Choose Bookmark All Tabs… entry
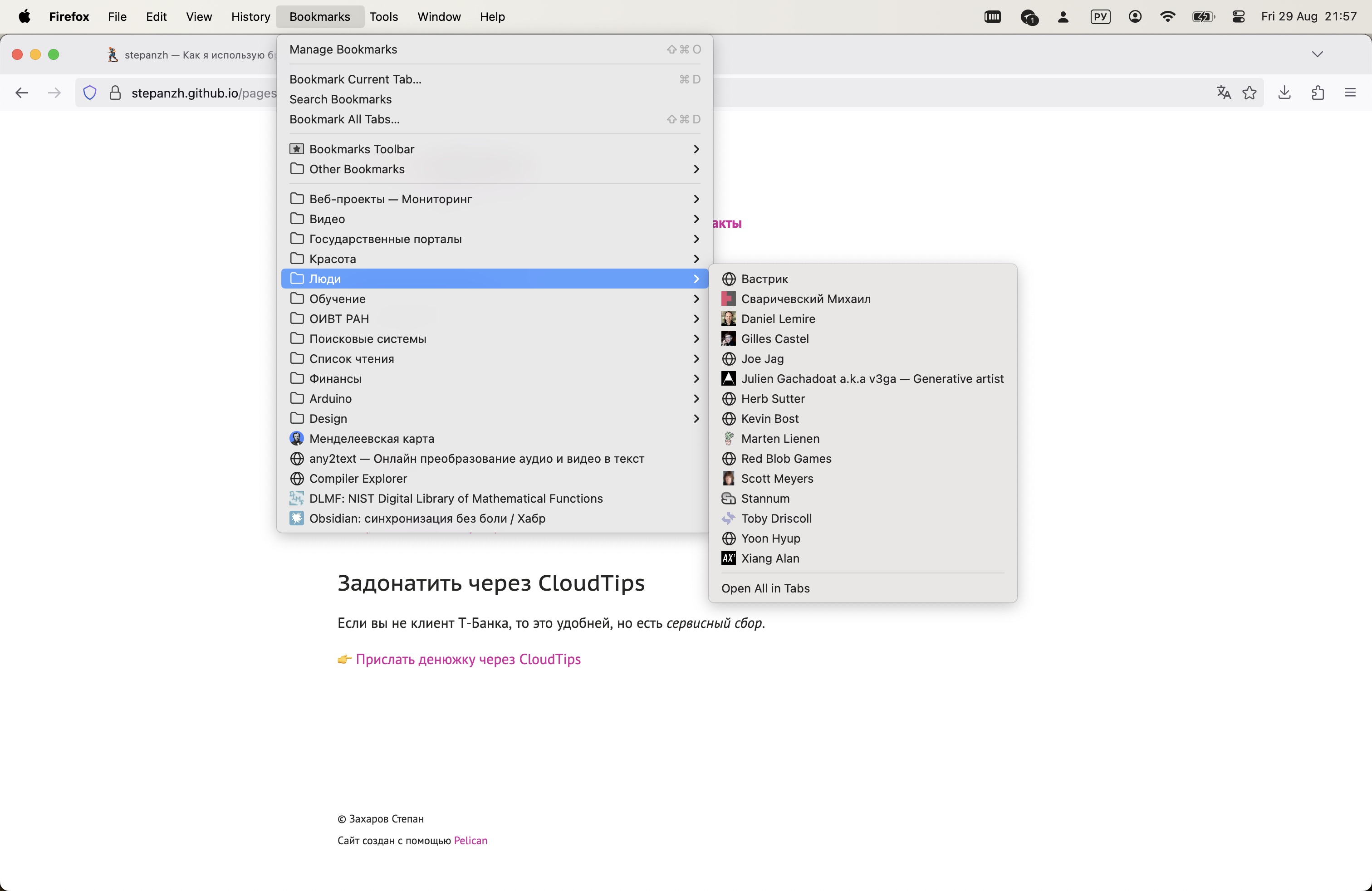 (495, 119)
